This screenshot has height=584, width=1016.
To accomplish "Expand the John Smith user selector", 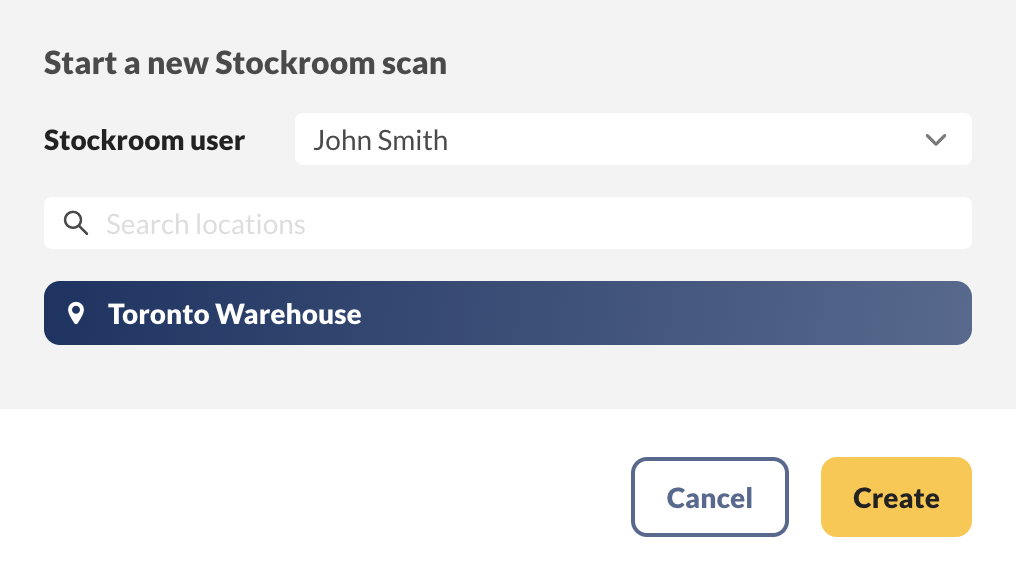I will tap(633, 140).
